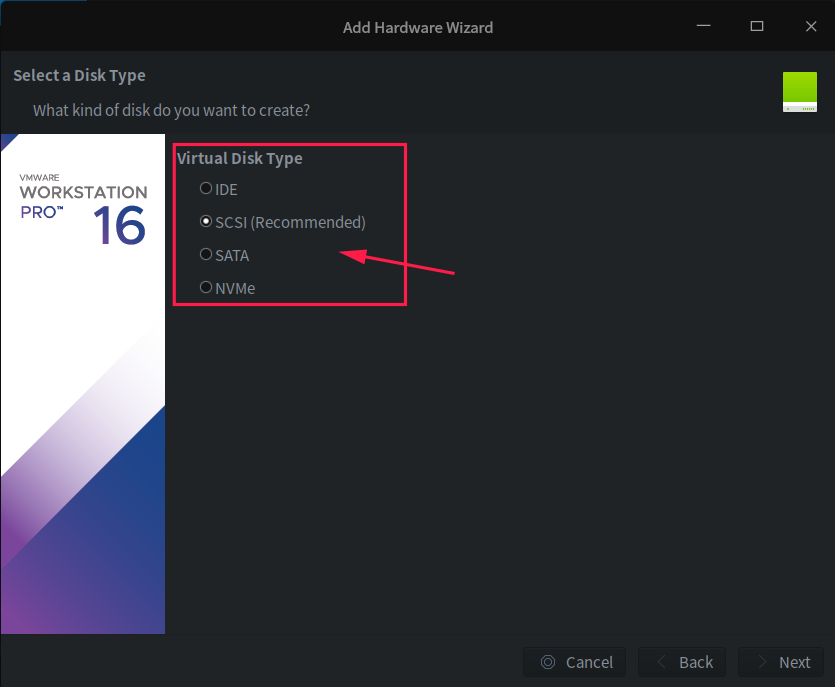Click the green hard disk icon
The height and width of the screenshot is (687, 835).
point(799,92)
